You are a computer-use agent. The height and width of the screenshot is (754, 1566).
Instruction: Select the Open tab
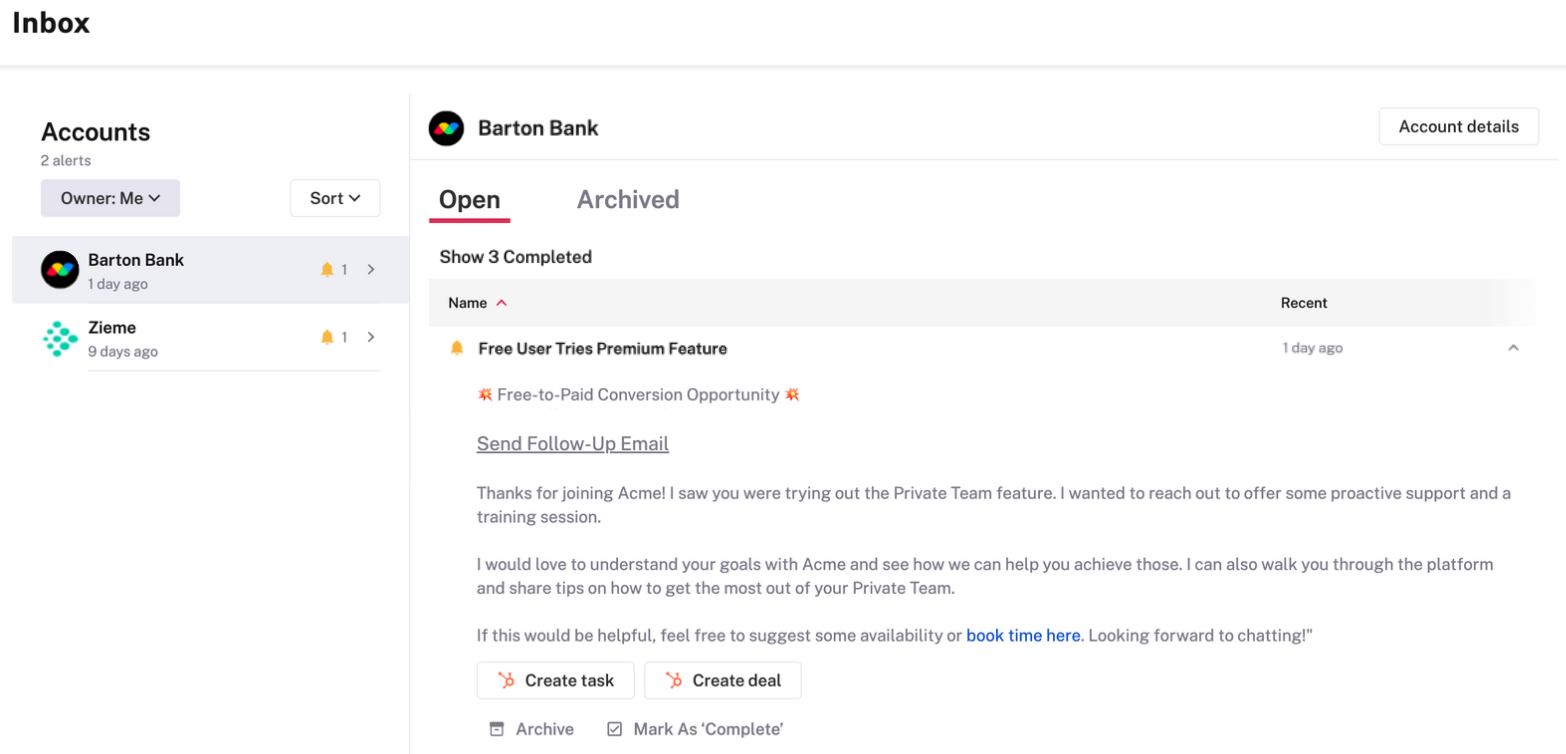469,200
